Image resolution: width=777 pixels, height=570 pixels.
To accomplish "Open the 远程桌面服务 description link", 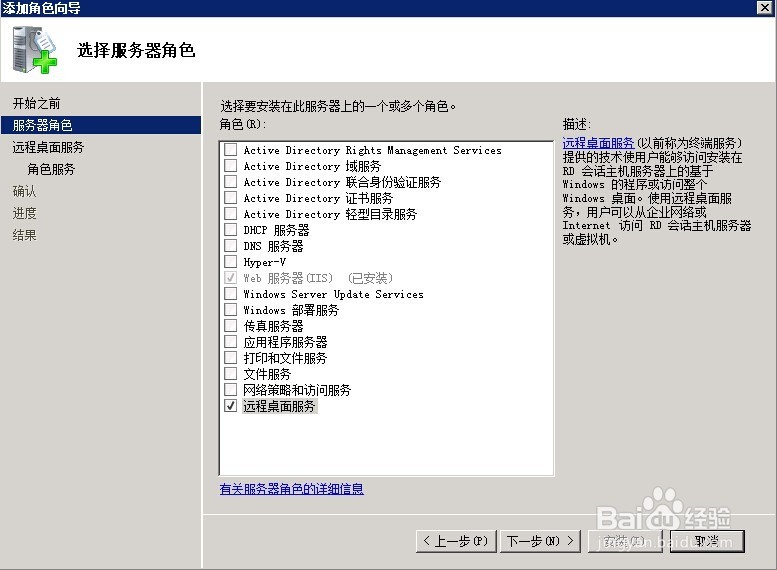I will click(x=598, y=143).
